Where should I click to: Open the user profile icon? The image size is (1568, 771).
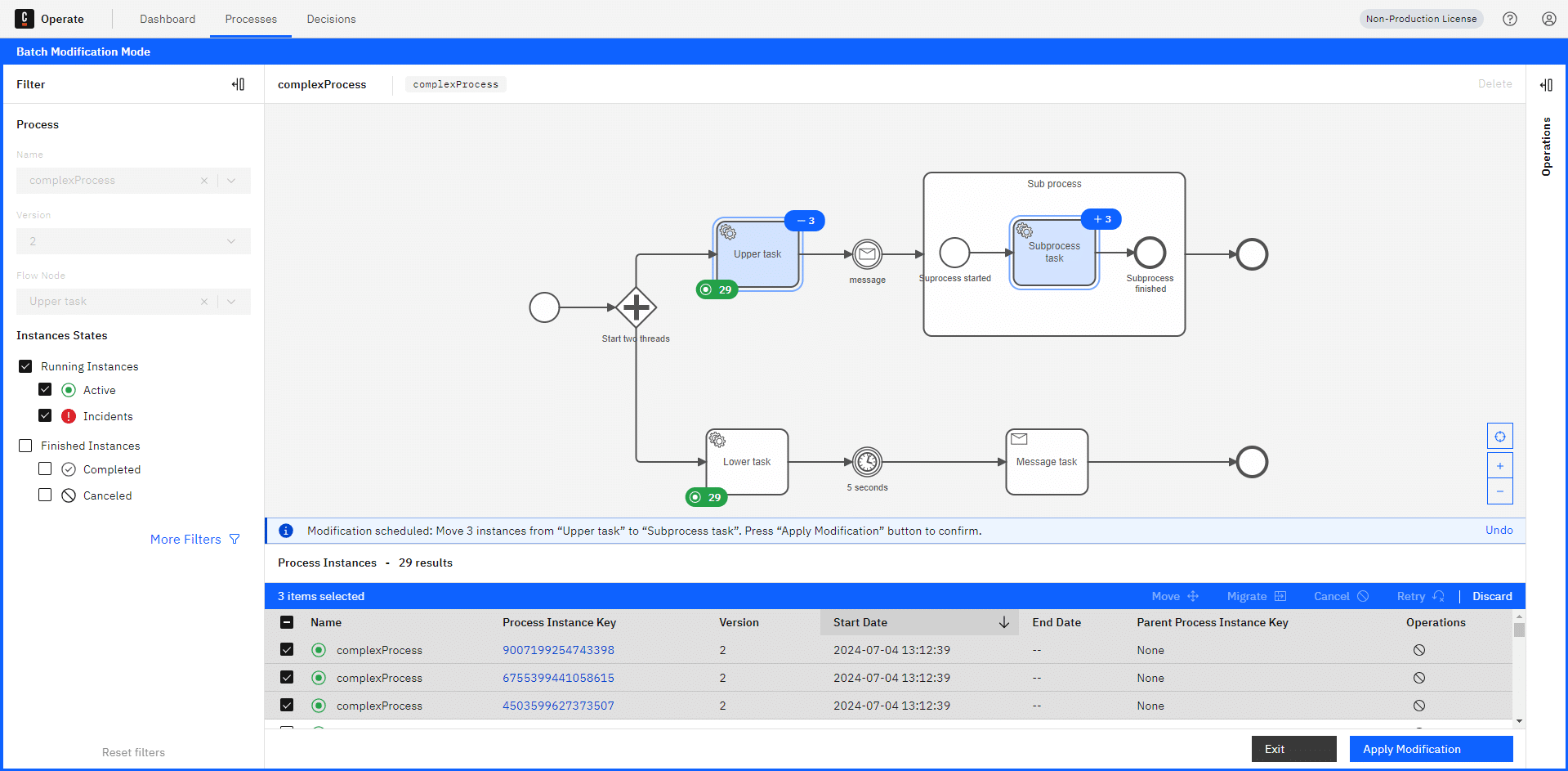(x=1548, y=19)
